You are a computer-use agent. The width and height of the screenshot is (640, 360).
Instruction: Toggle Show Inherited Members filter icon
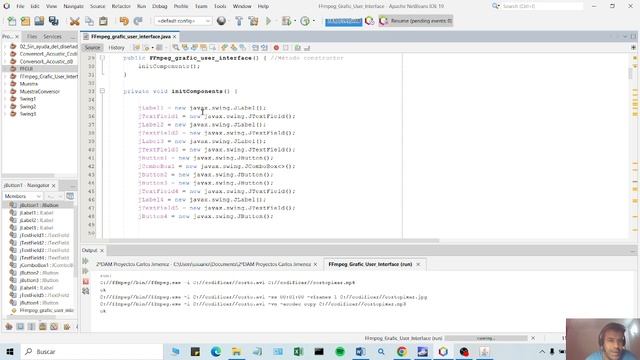pos(9,327)
